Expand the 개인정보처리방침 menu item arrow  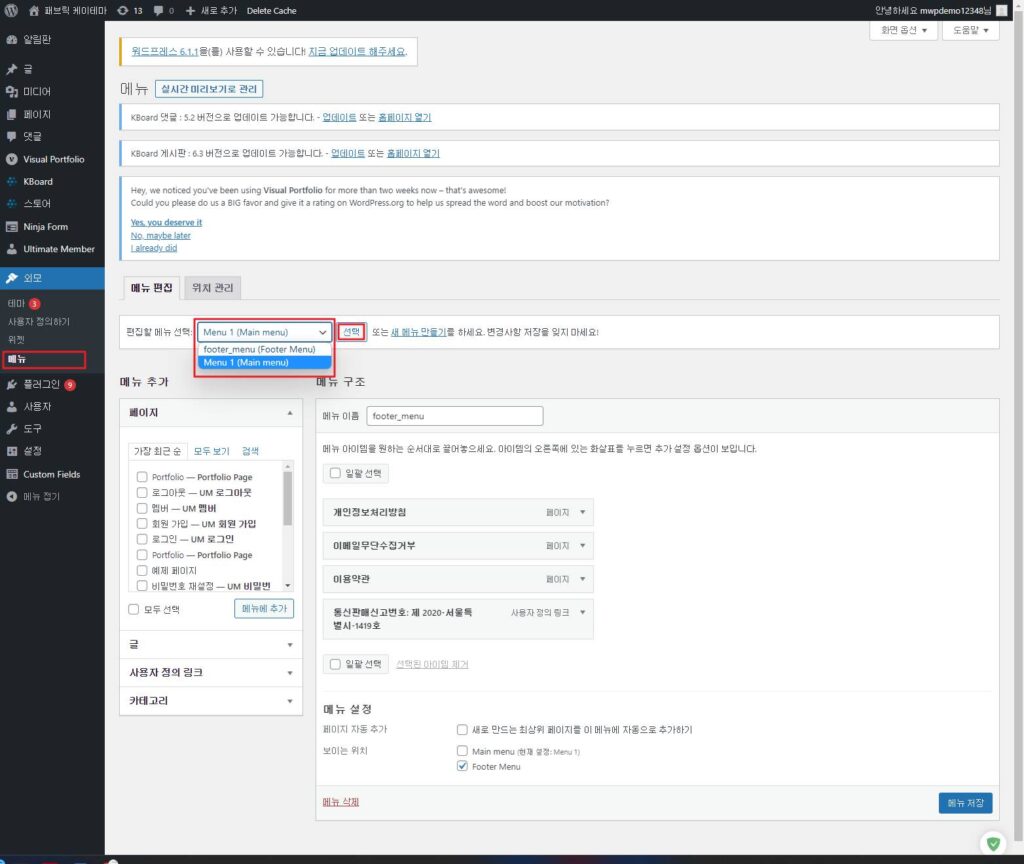tap(583, 513)
